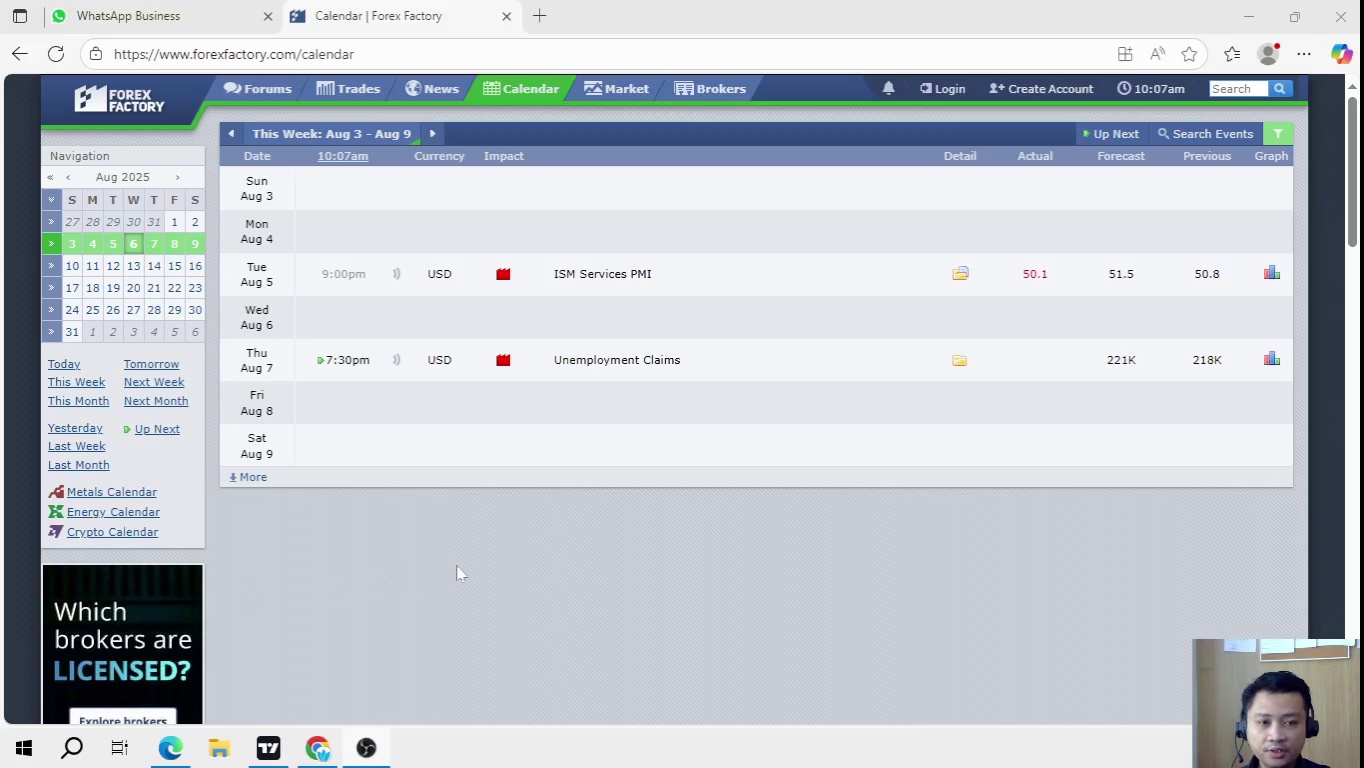Select the week row Aug 24 expander

tap(51, 310)
